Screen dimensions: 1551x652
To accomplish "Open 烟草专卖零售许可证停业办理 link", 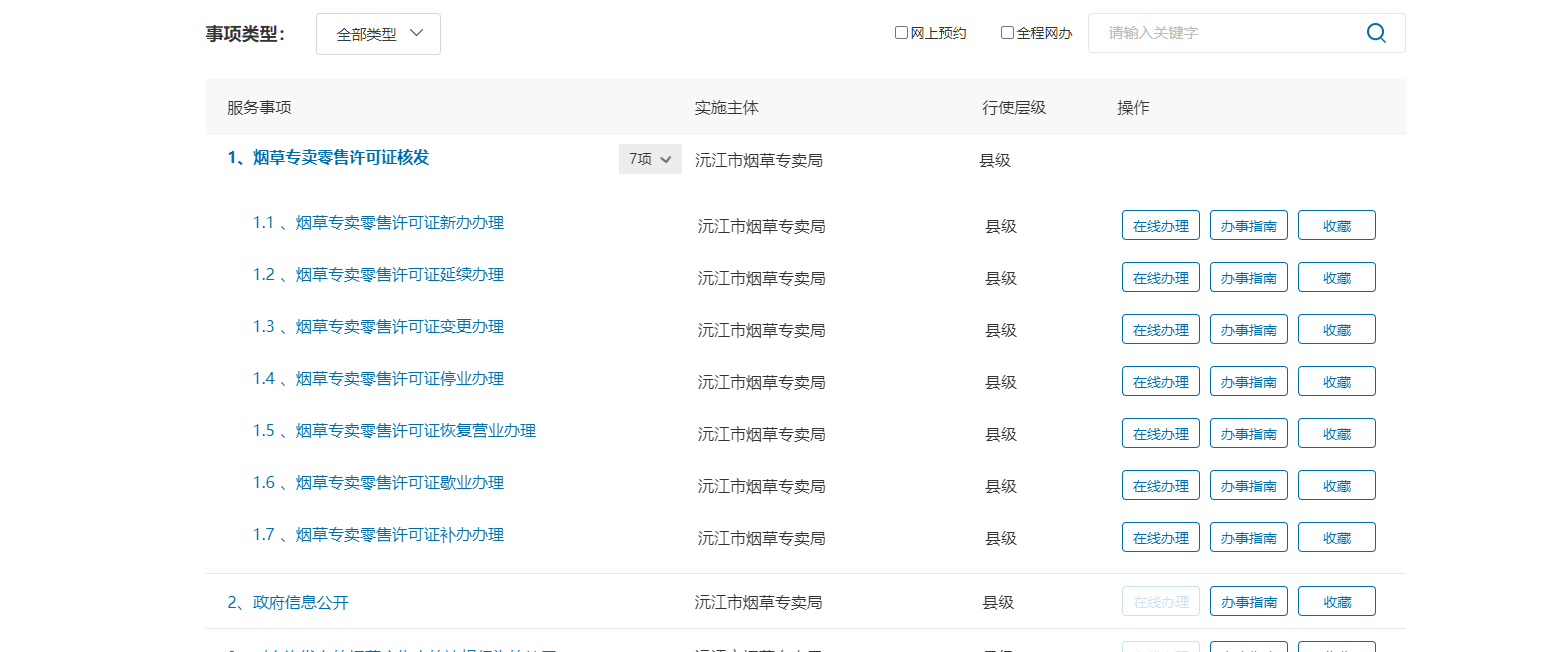I will pos(399,378).
